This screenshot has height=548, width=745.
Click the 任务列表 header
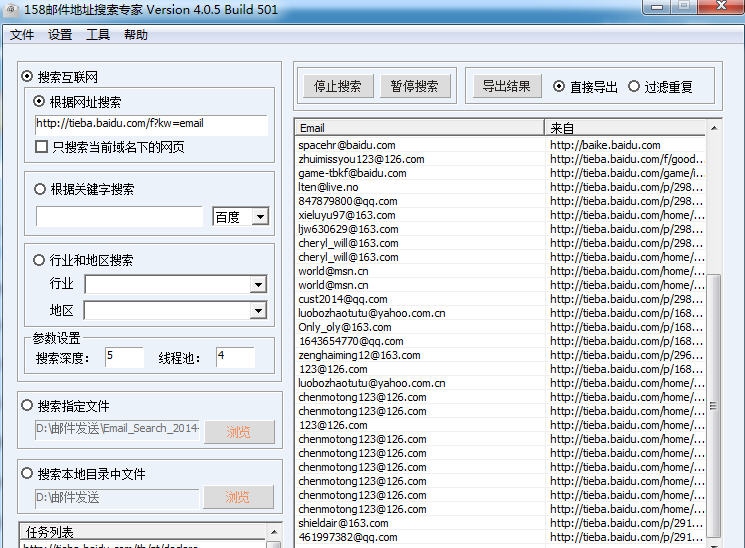click(143, 531)
